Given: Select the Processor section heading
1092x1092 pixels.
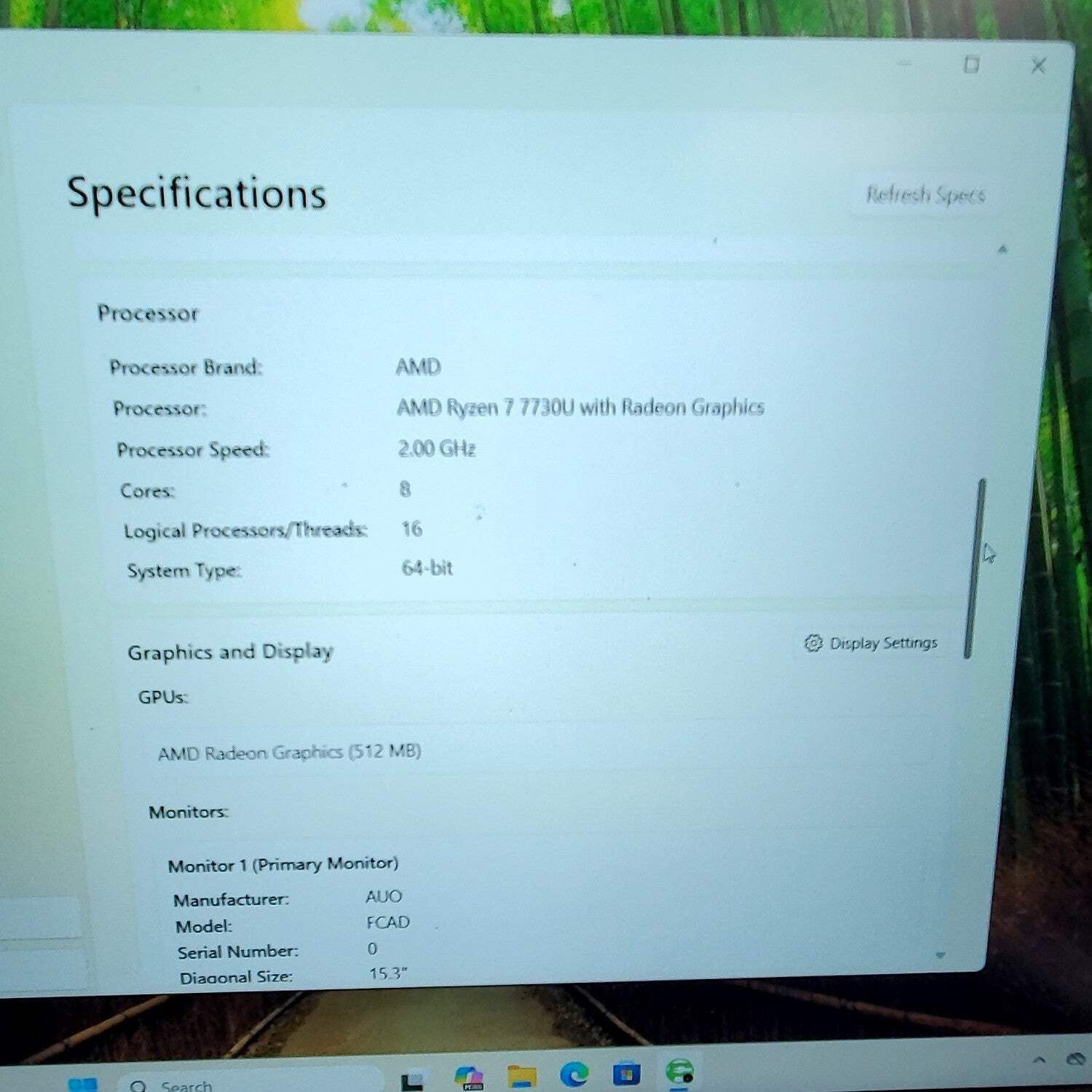Looking at the screenshot, I should click(x=148, y=314).
